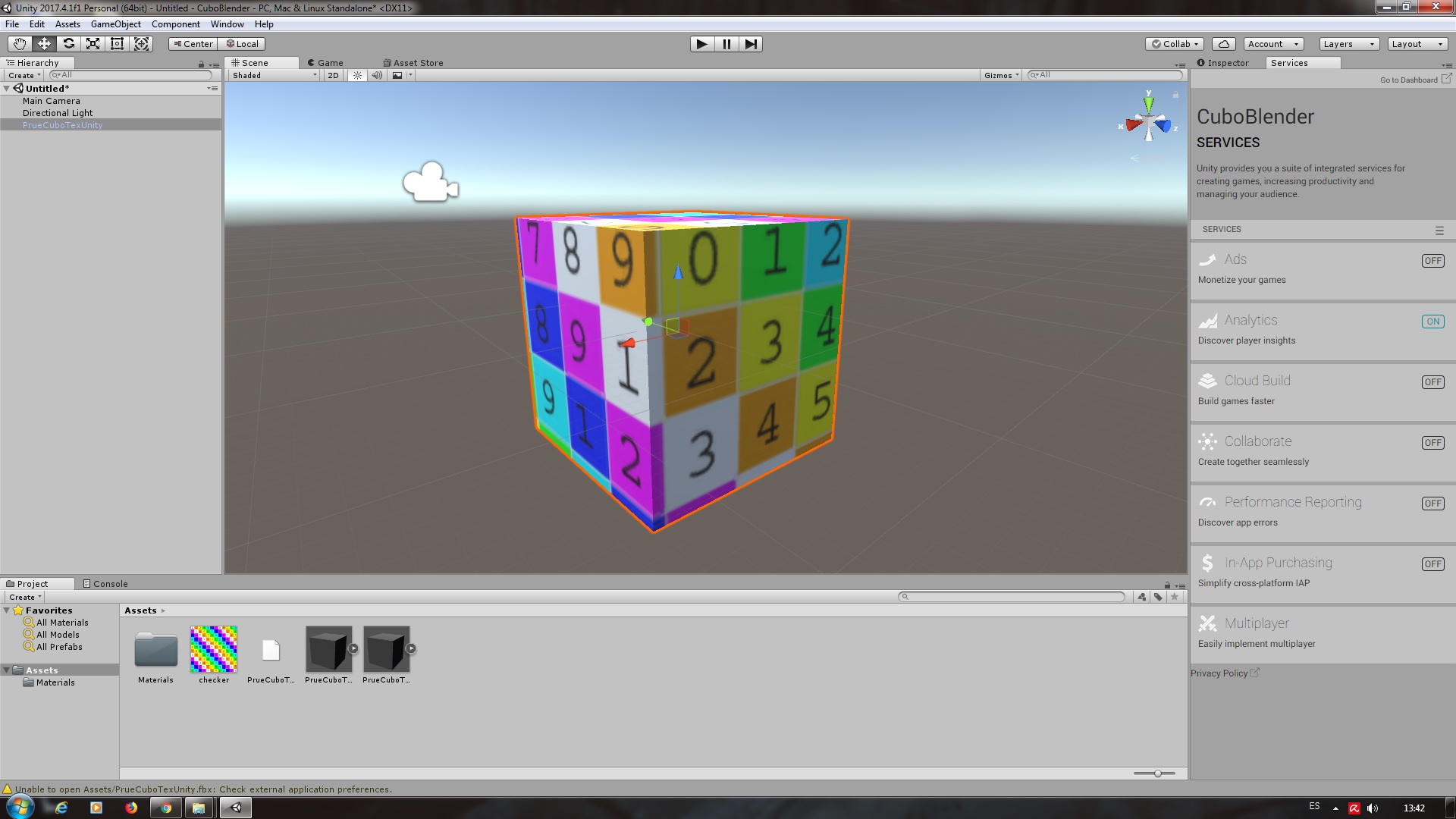This screenshot has height=819, width=1456.
Task: Toggle scene audio speaker icon
Action: [377, 75]
